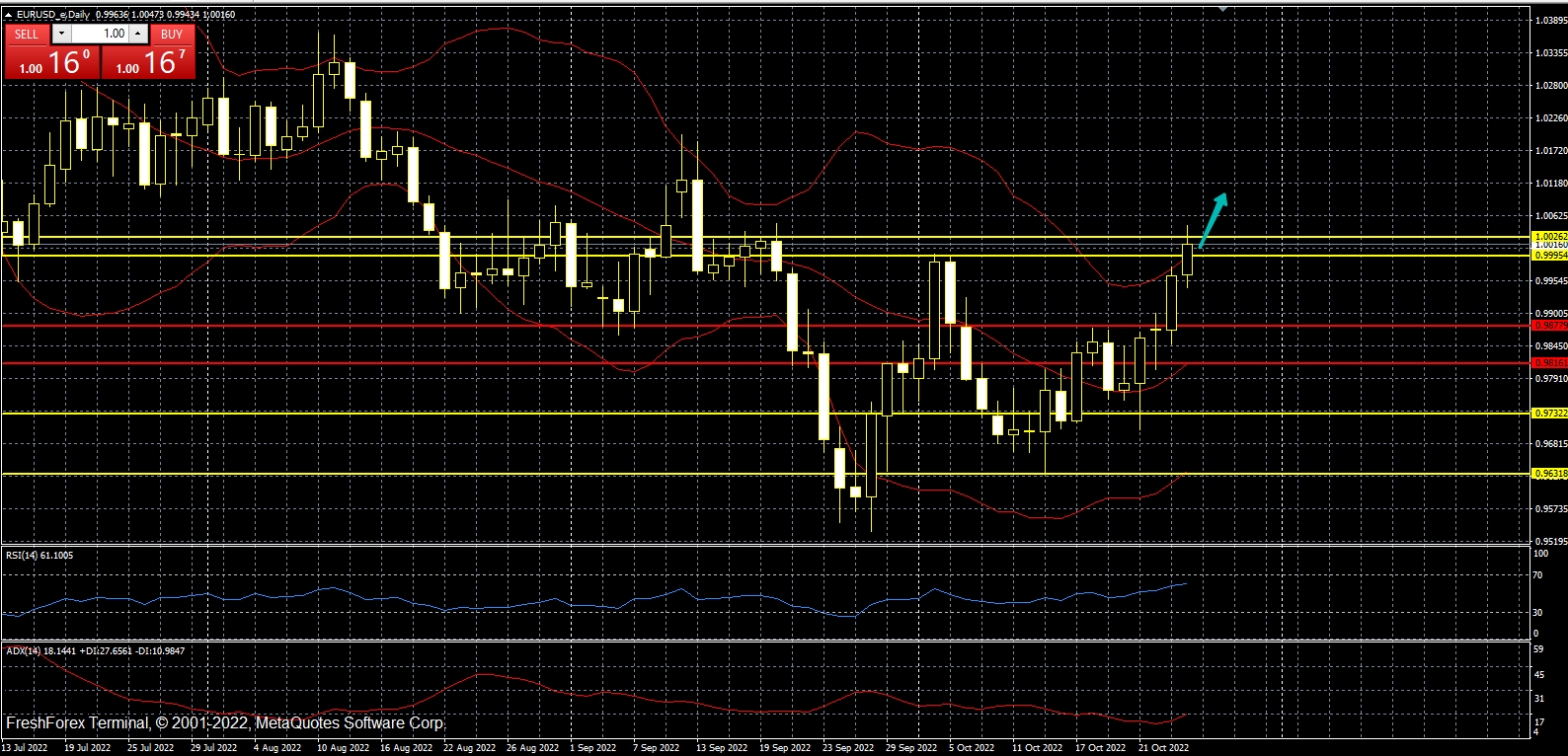The image size is (1568, 756).
Task: Click the SELL button in one-click panel
Action: 27,34
